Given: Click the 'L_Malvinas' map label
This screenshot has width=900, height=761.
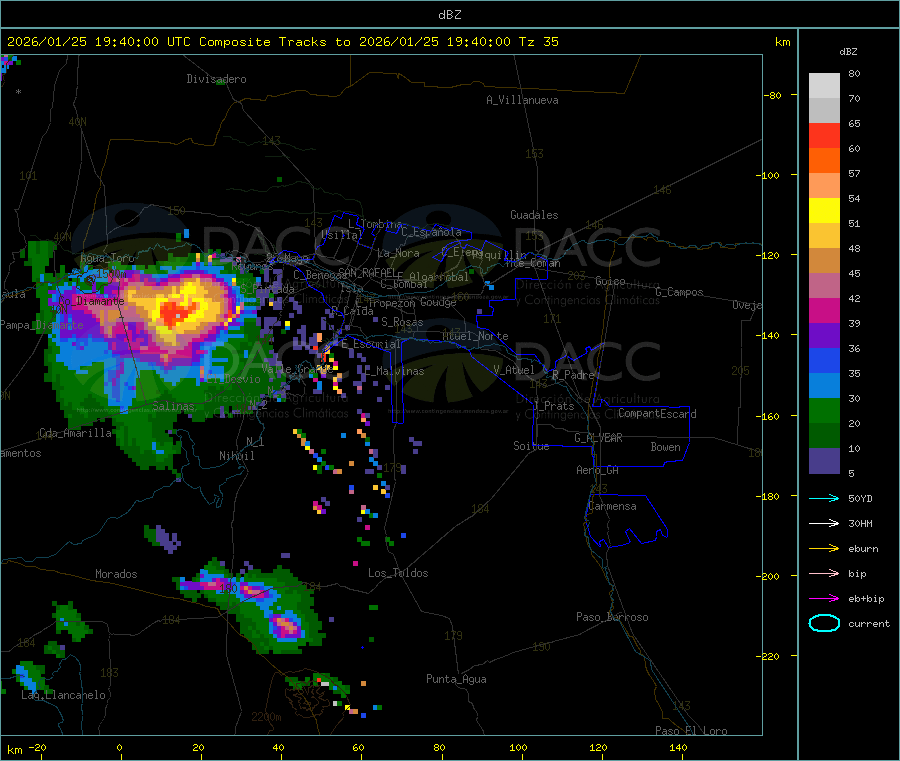Looking at the screenshot, I should pyautogui.click(x=394, y=371).
